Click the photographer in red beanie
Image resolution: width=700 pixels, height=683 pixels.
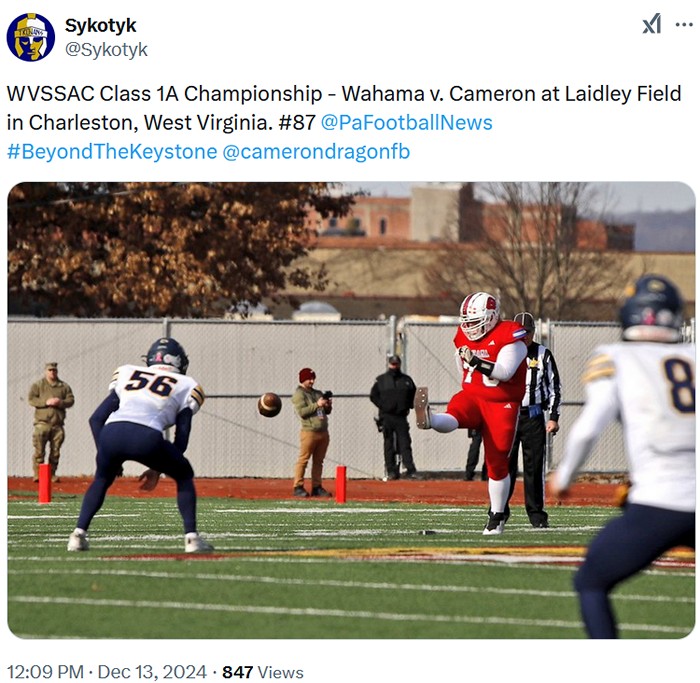[312, 432]
